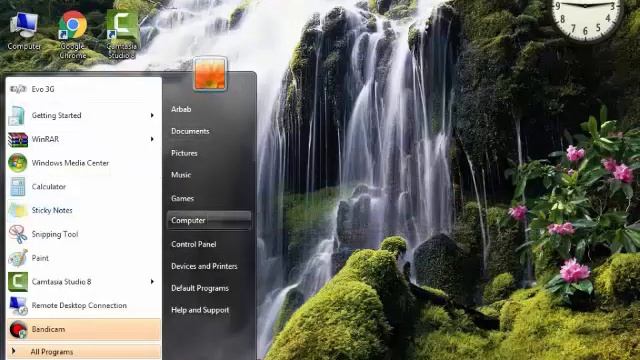Viewport: 640px width, 360px height.
Task: Launch WinRAR from the Start menu
Action: click(x=84, y=139)
